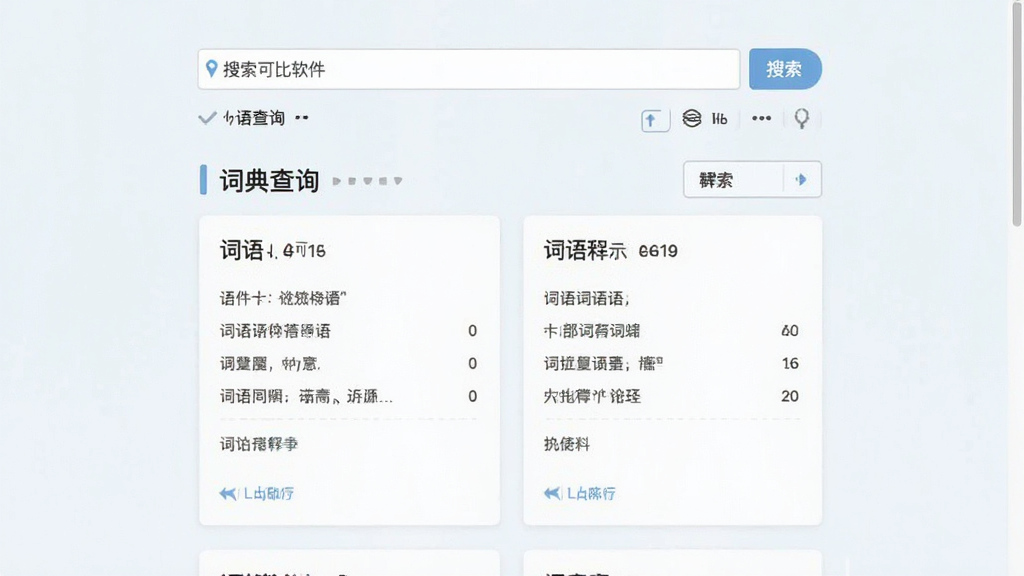Select the row with value 60
1024x576 pixels.
(x=671, y=331)
